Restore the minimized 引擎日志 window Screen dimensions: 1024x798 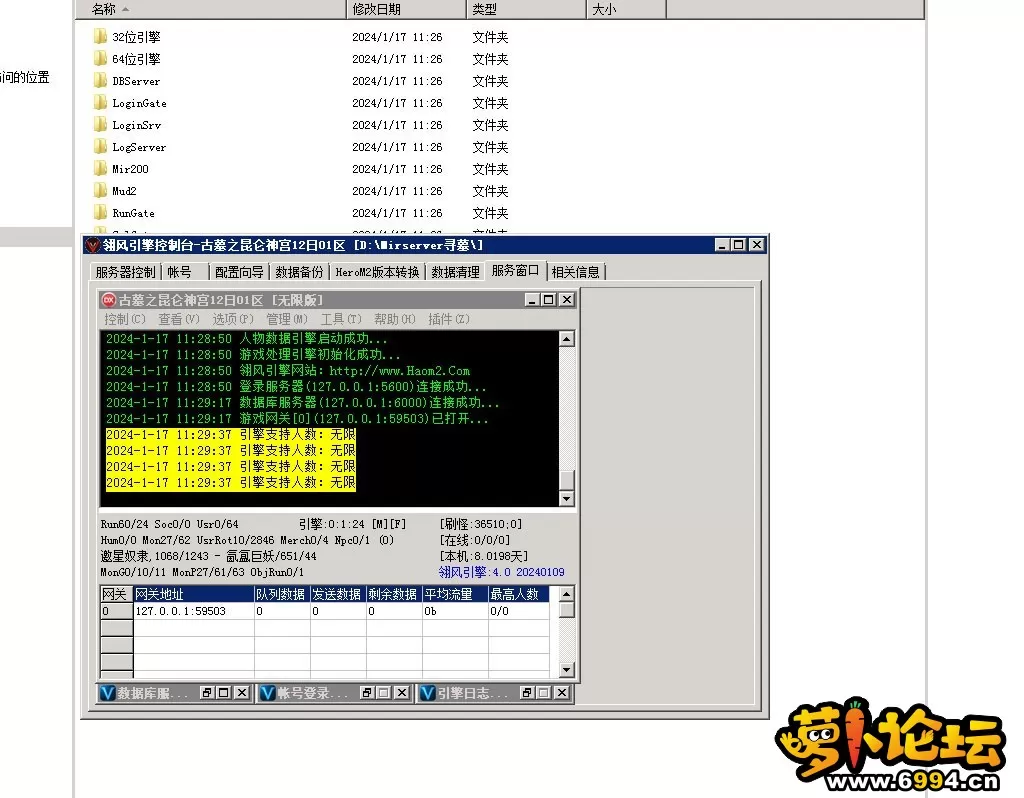(527, 693)
